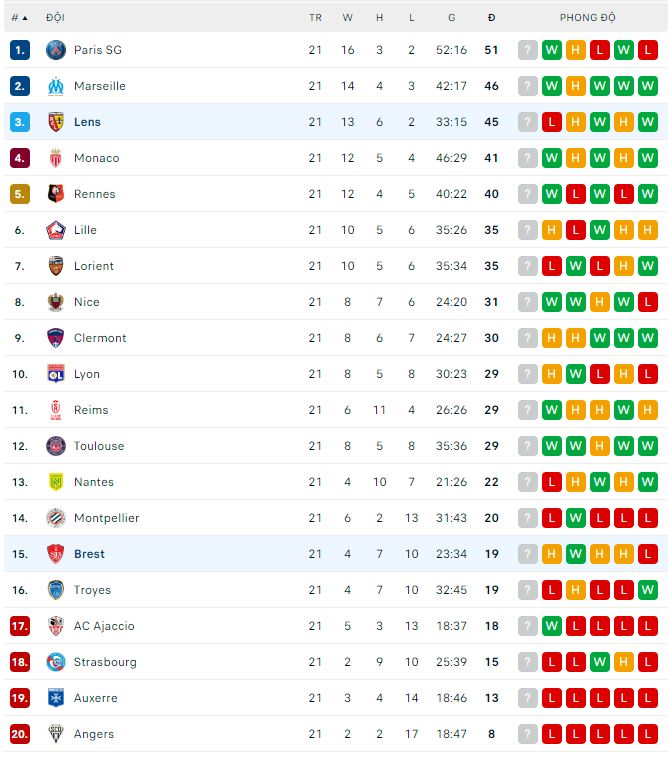Click the Lyon OL logo
Screen dimensions: 668x761
point(56,374)
